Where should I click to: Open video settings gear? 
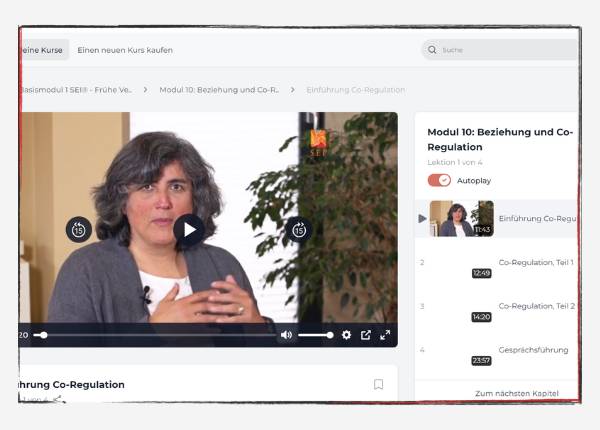346,335
